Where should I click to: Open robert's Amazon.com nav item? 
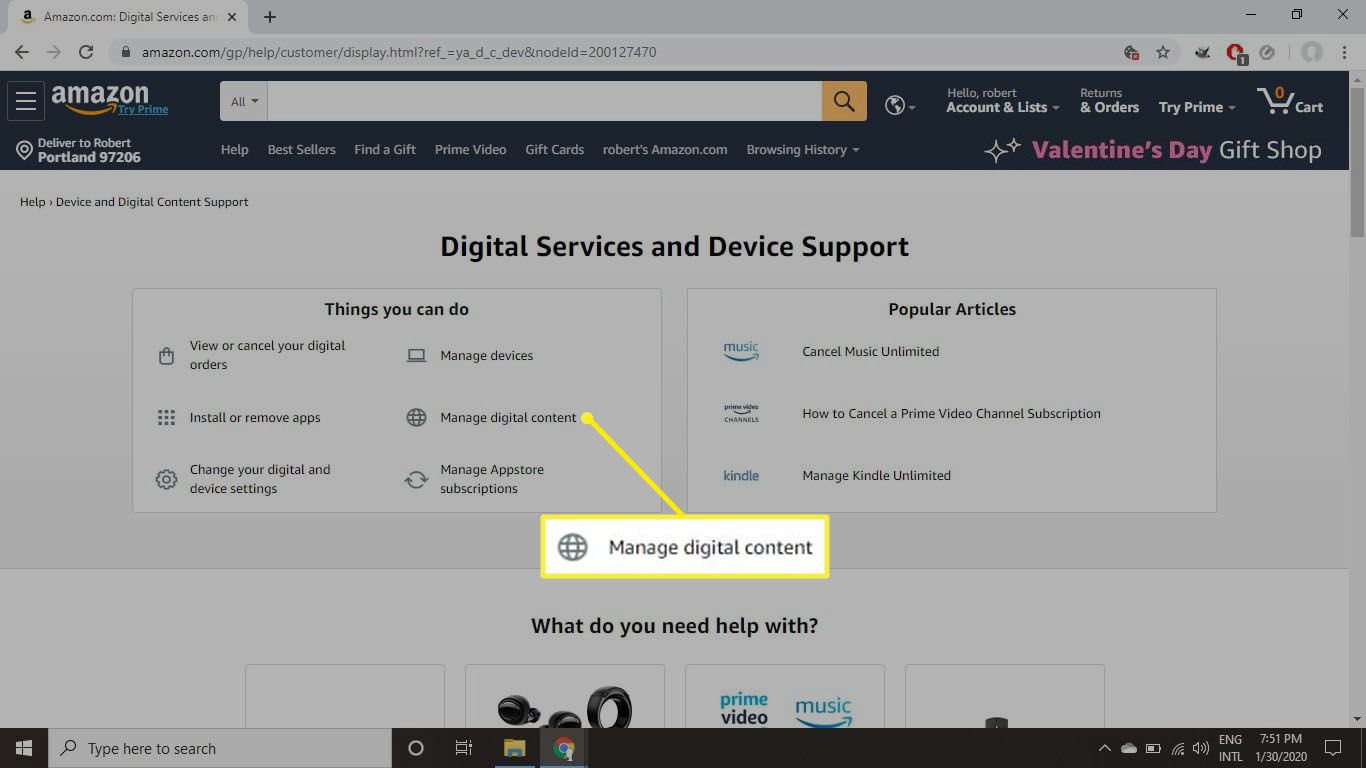(665, 150)
